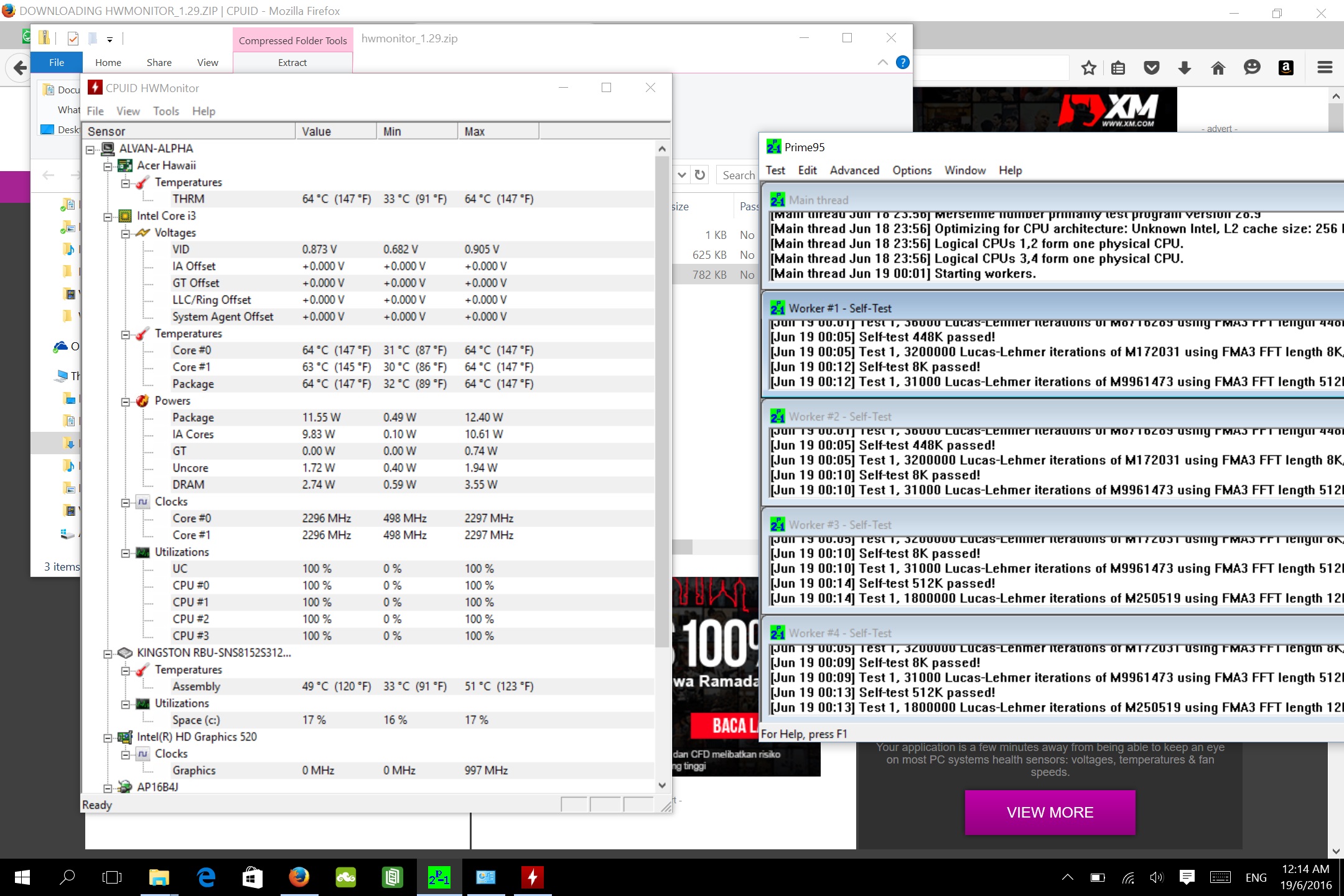Open Microsoft Edge from taskbar
This screenshot has width=1344, height=896.
click(206, 877)
